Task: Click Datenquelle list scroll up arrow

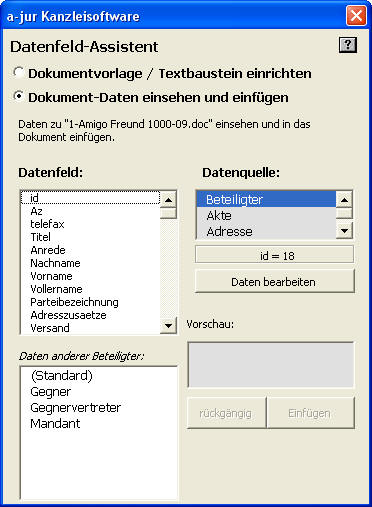Action: tap(344, 200)
